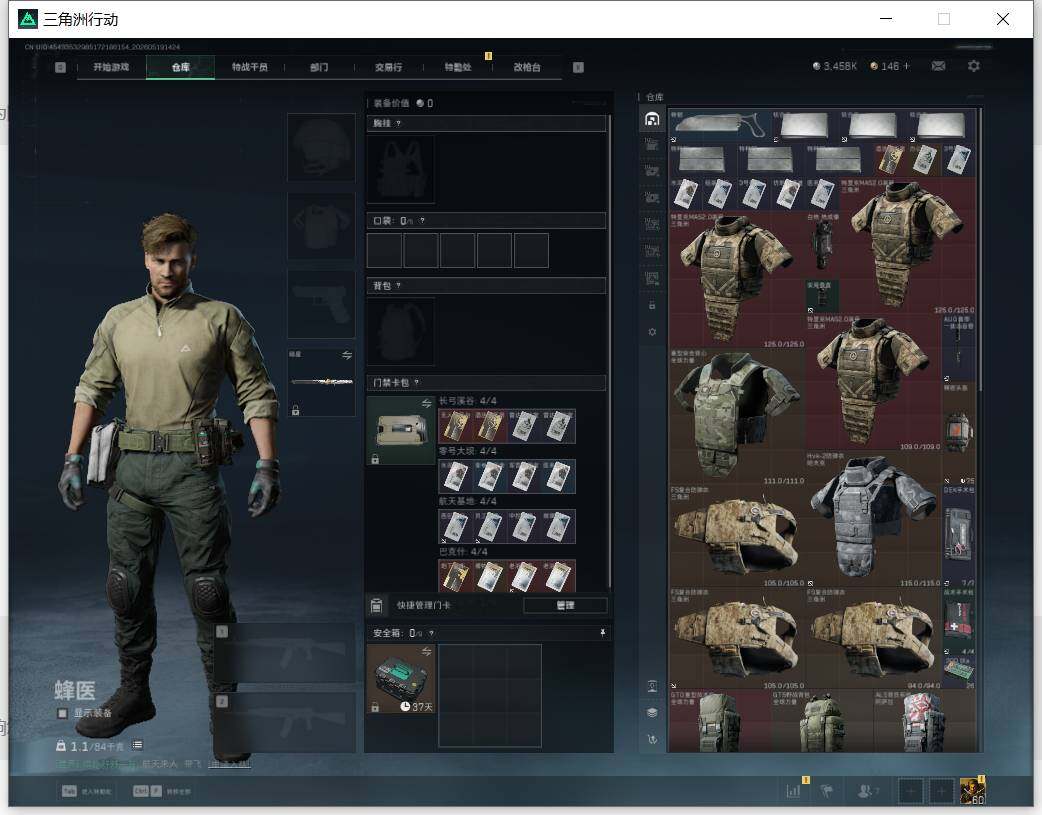
Task: Toggle the 显示装备 checkbox
Action: pos(62,713)
